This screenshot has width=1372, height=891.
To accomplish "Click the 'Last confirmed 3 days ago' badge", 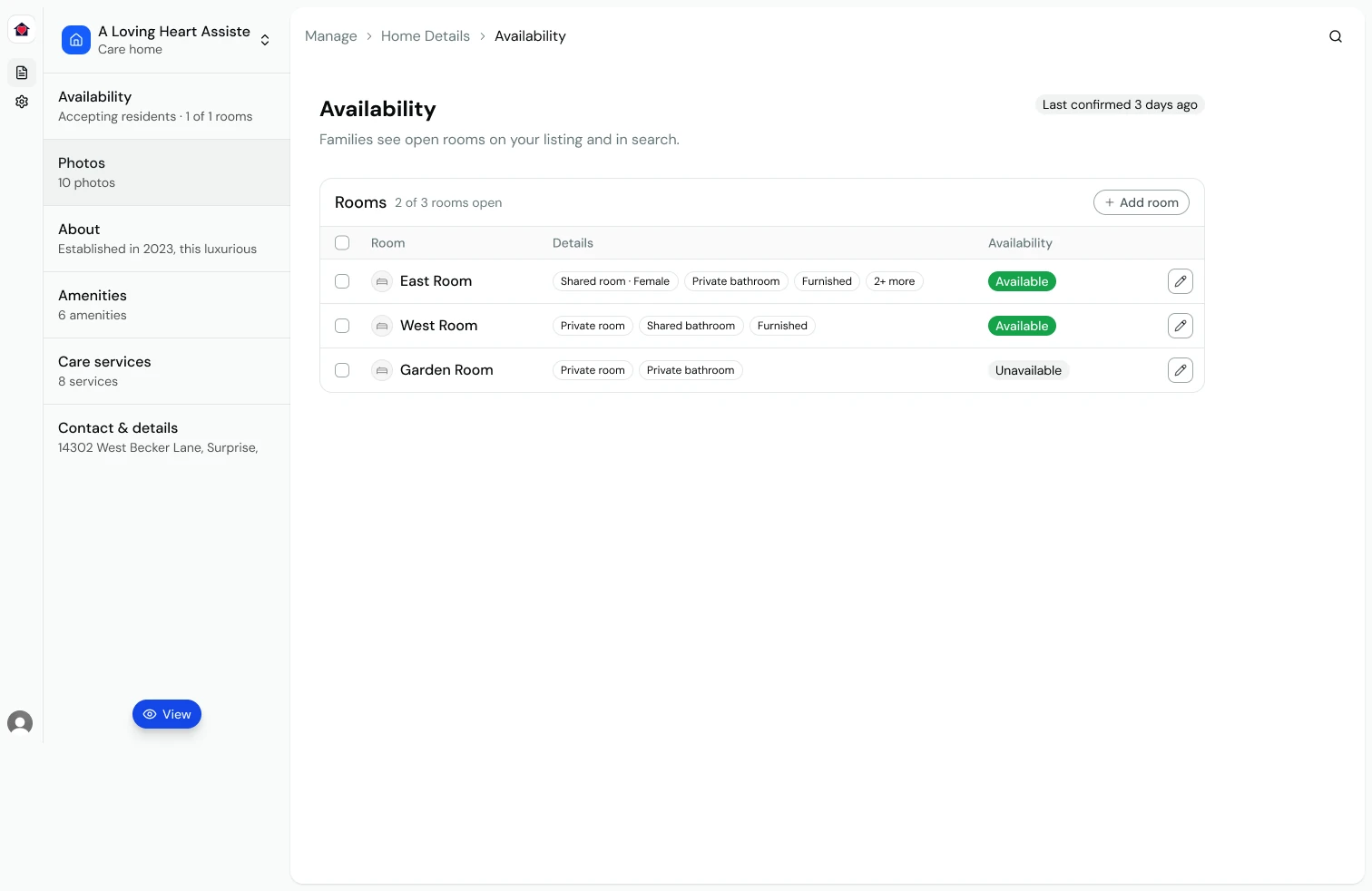I will click(x=1120, y=104).
